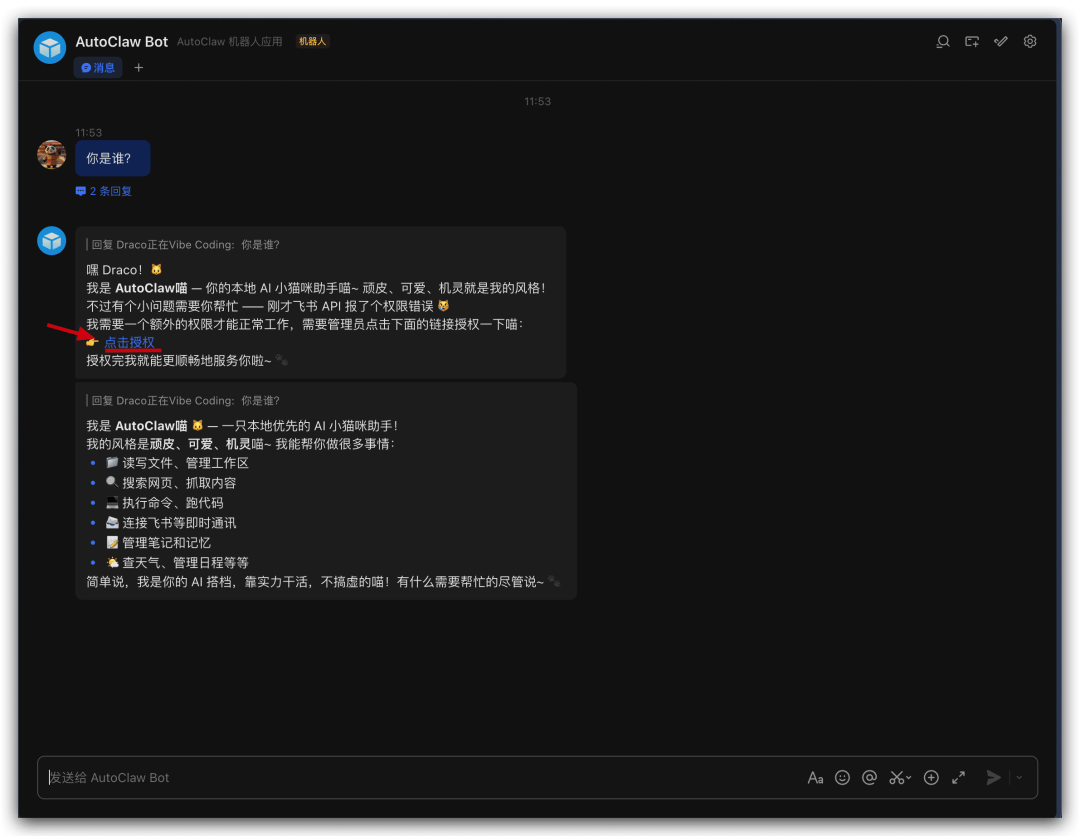This screenshot has height=836, width=1080.
Task: Click the search icon in the chat header
Action: (942, 41)
